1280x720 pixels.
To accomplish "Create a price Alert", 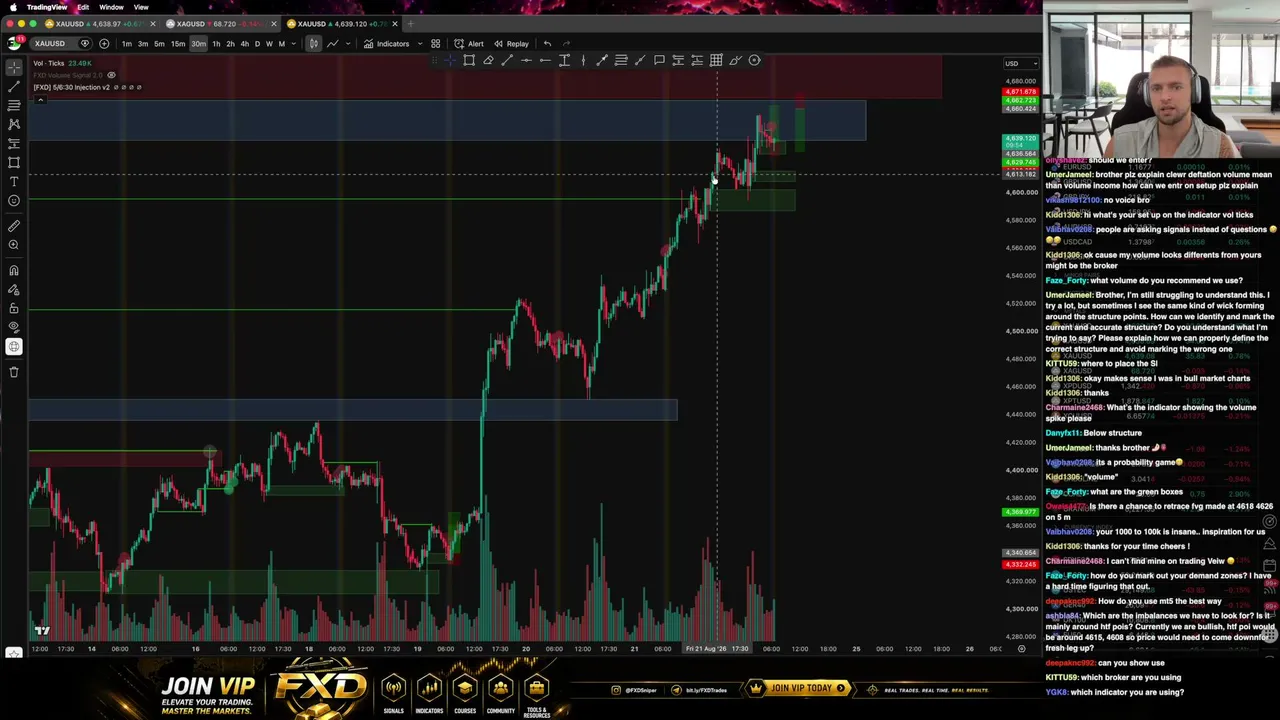I will point(469,43).
